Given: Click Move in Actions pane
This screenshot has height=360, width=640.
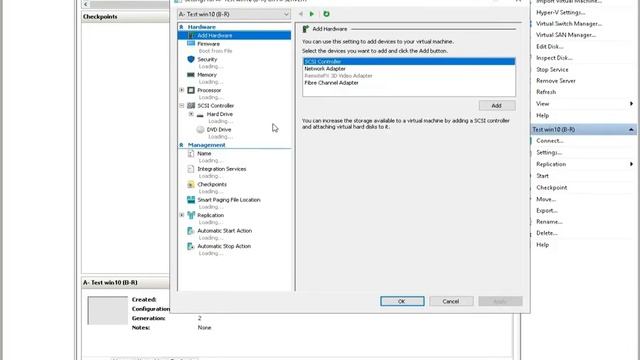Looking at the screenshot, I should point(546,199).
